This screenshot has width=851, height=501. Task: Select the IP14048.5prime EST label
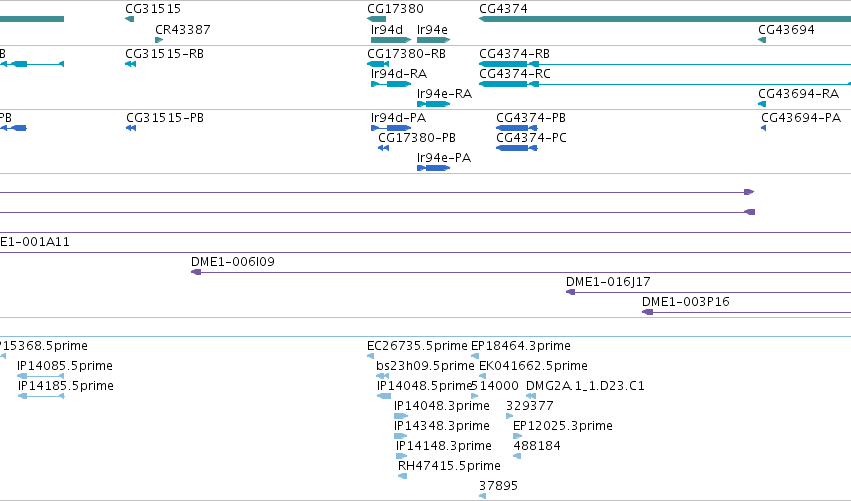click(424, 386)
